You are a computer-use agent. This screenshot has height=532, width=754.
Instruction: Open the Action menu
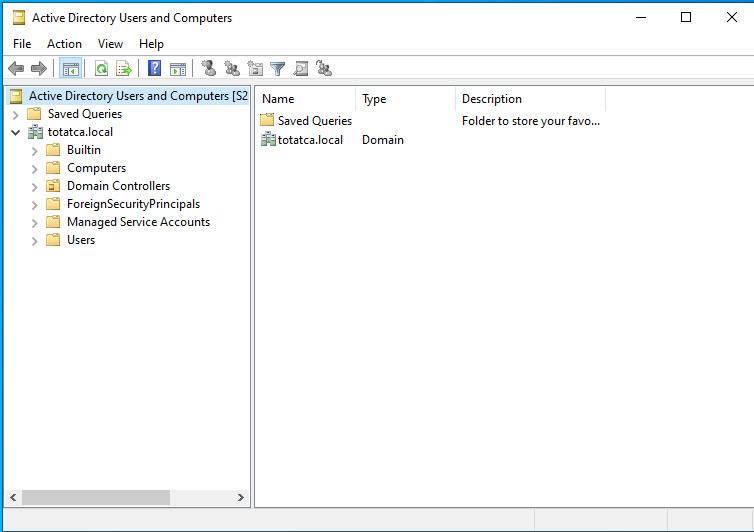click(x=64, y=44)
